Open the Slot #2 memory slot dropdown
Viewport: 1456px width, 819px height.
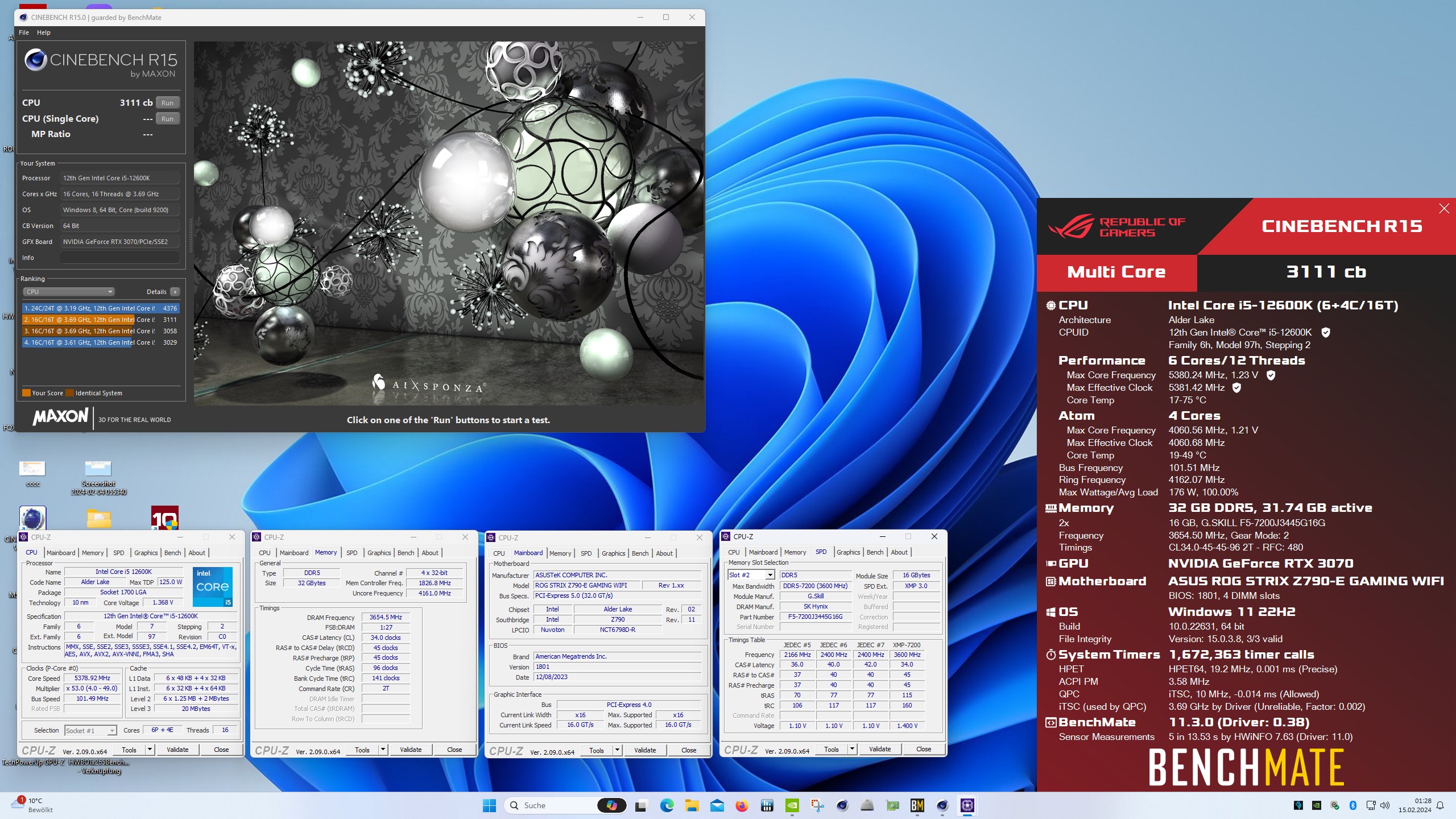(751, 575)
